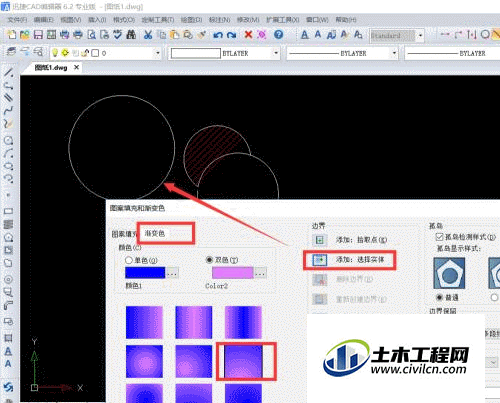Select the 普通 island style radio button
Image resolution: width=500 pixels, height=403 pixels.
point(440,297)
